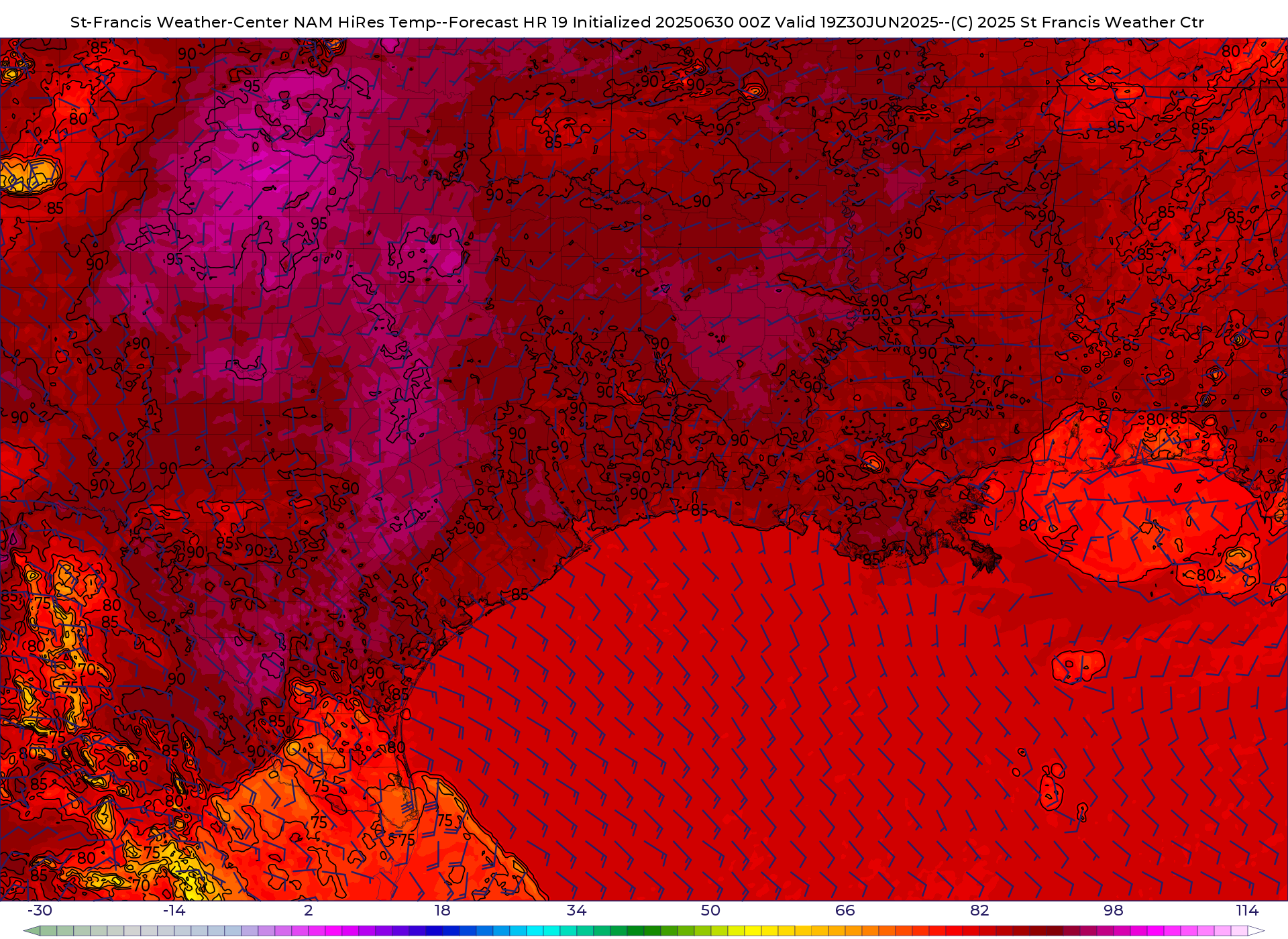Click 'Initialized 20250630 00Z' text

[671, 22]
